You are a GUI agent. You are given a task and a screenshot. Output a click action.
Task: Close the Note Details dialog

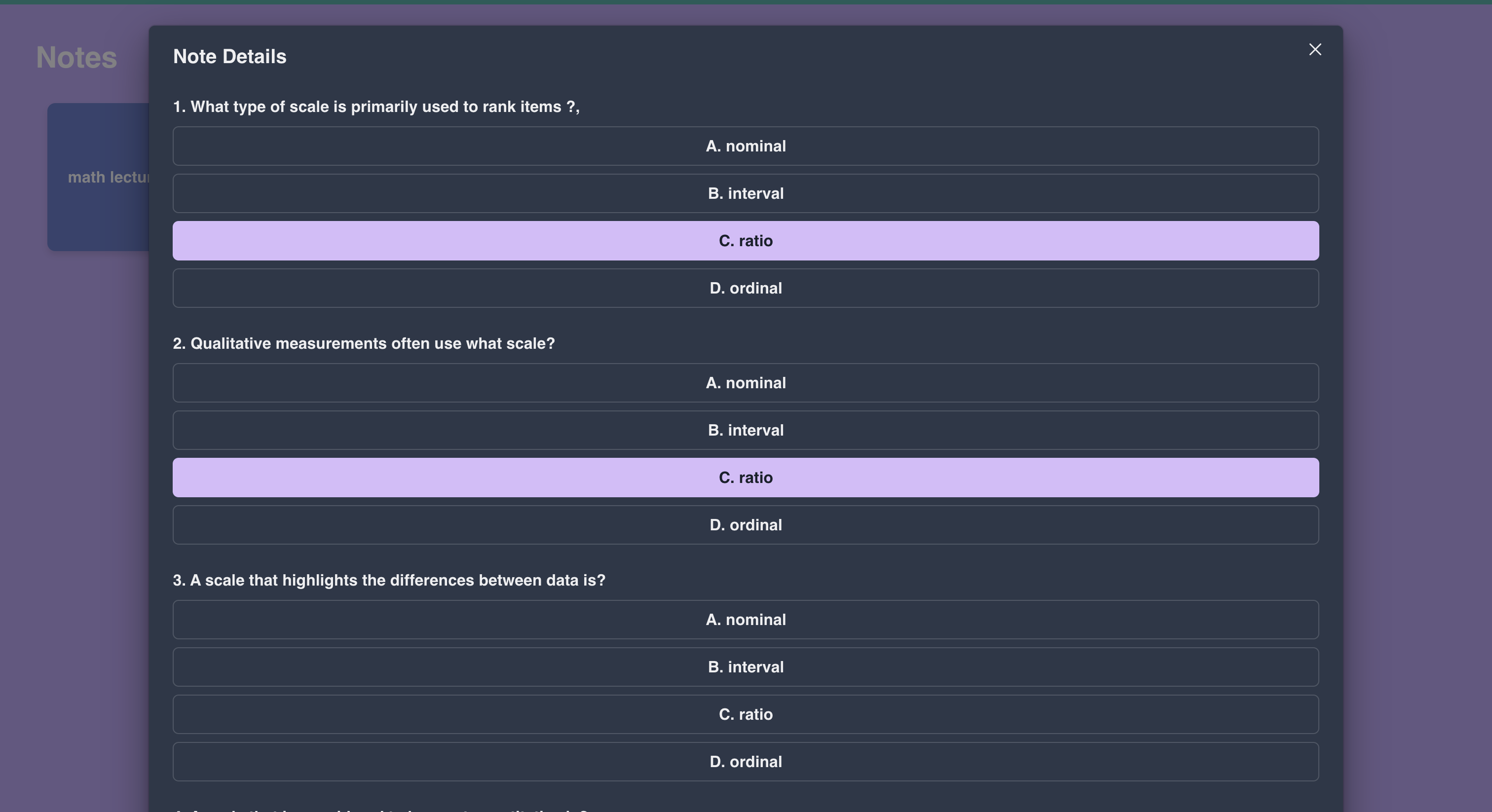1315,49
